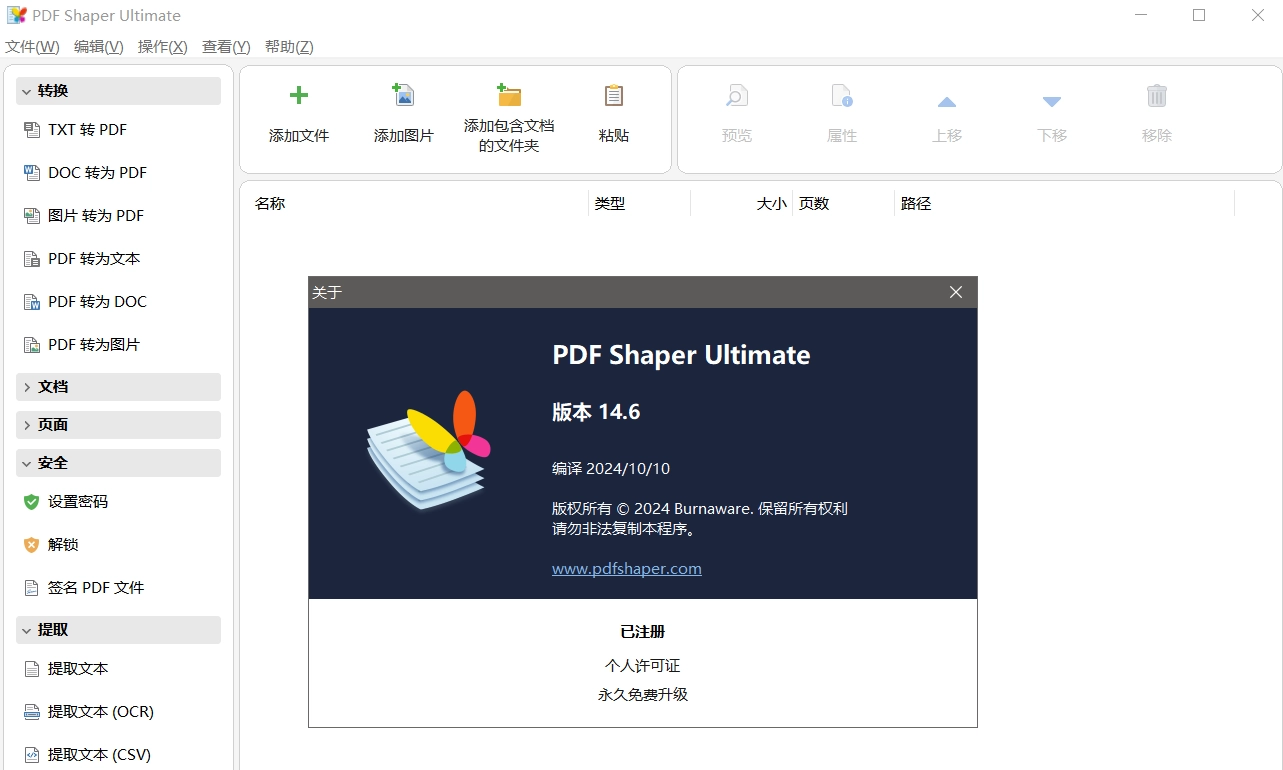Maximize the PDF Shaper Ultimate window

pos(1199,15)
